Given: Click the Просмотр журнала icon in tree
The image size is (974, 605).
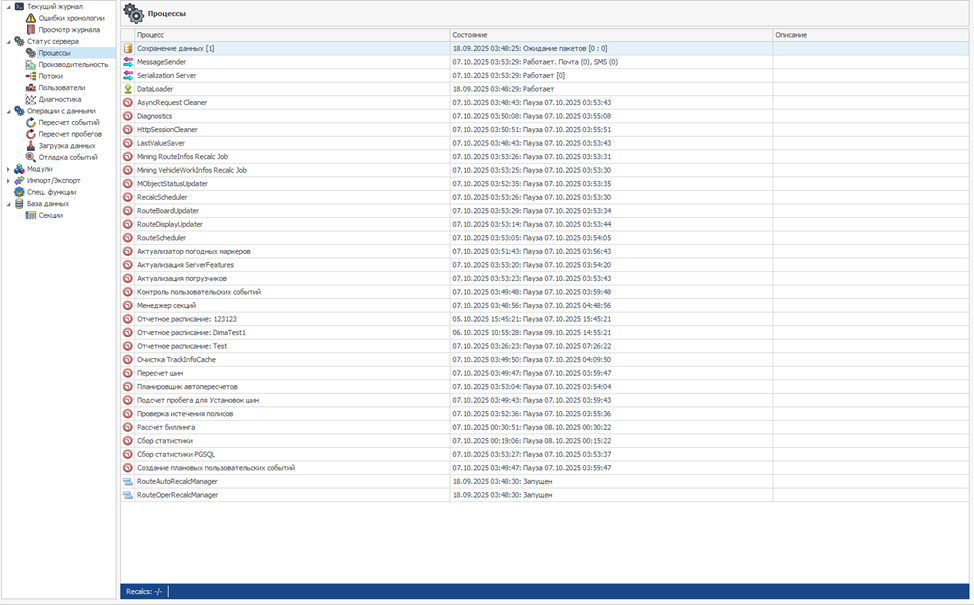Looking at the screenshot, I should coord(30,30).
